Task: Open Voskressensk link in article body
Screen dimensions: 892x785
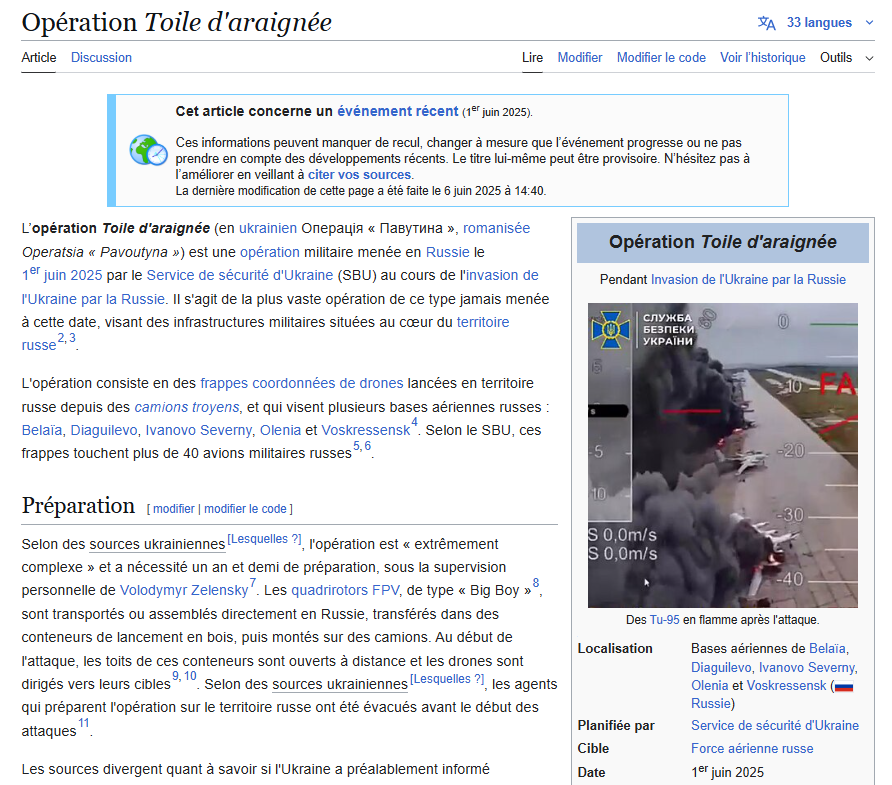Action: pyautogui.click(x=365, y=430)
